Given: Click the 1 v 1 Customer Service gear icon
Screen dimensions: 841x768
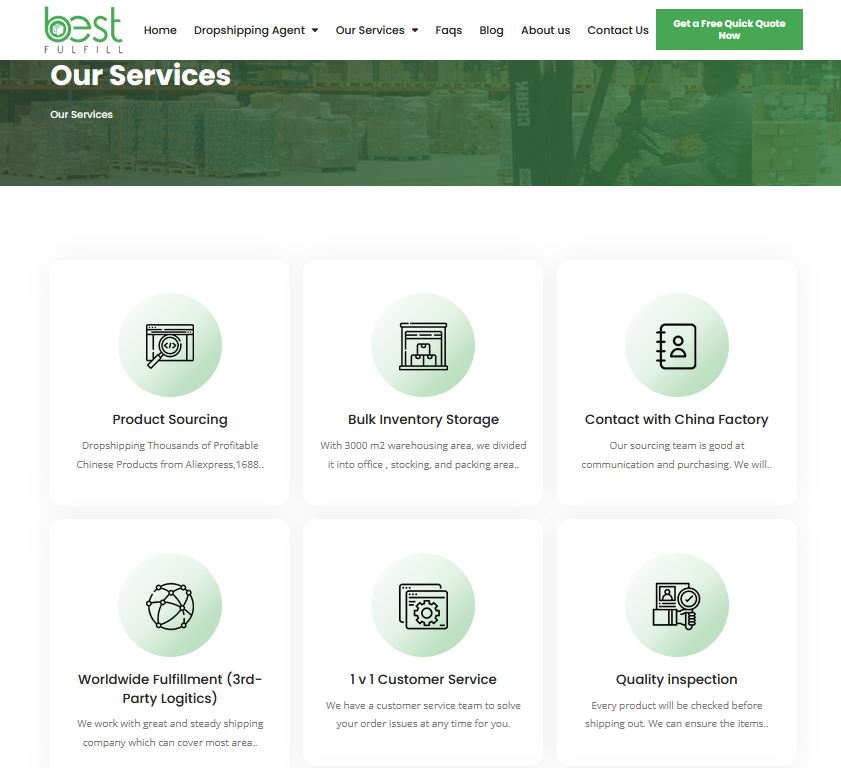Looking at the screenshot, I should [423, 606].
